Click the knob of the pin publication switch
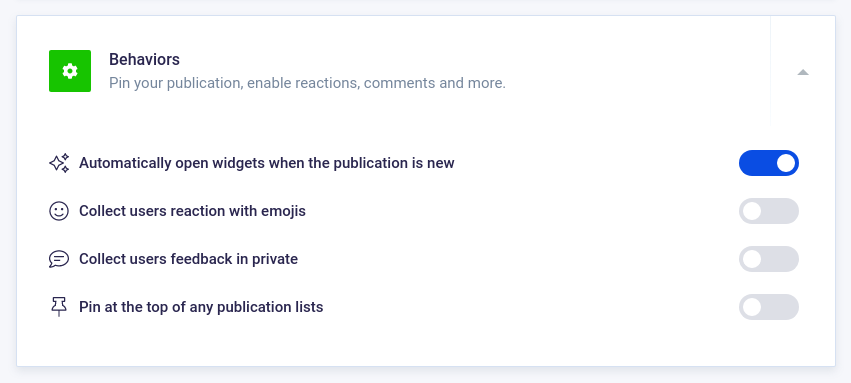 point(752,307)
